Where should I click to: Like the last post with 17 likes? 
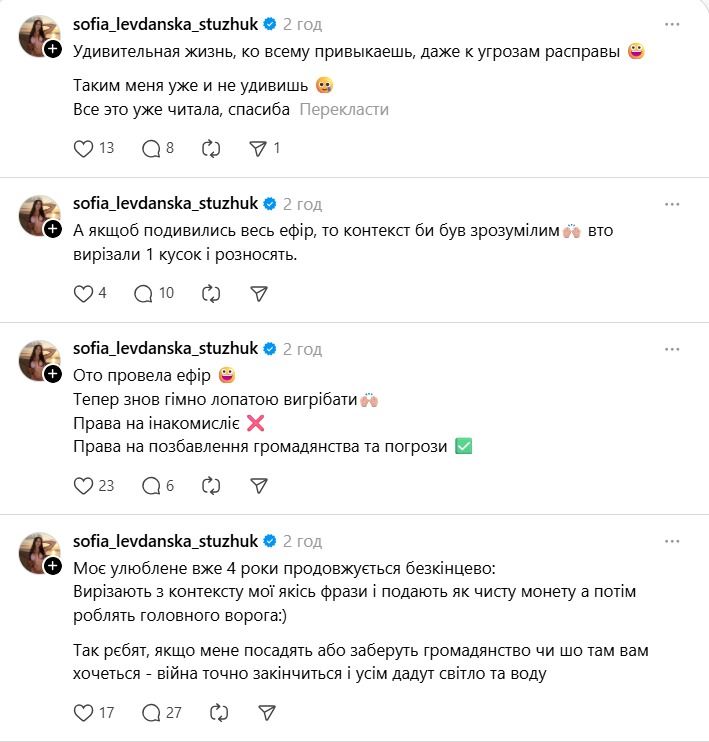click(84, 713)
